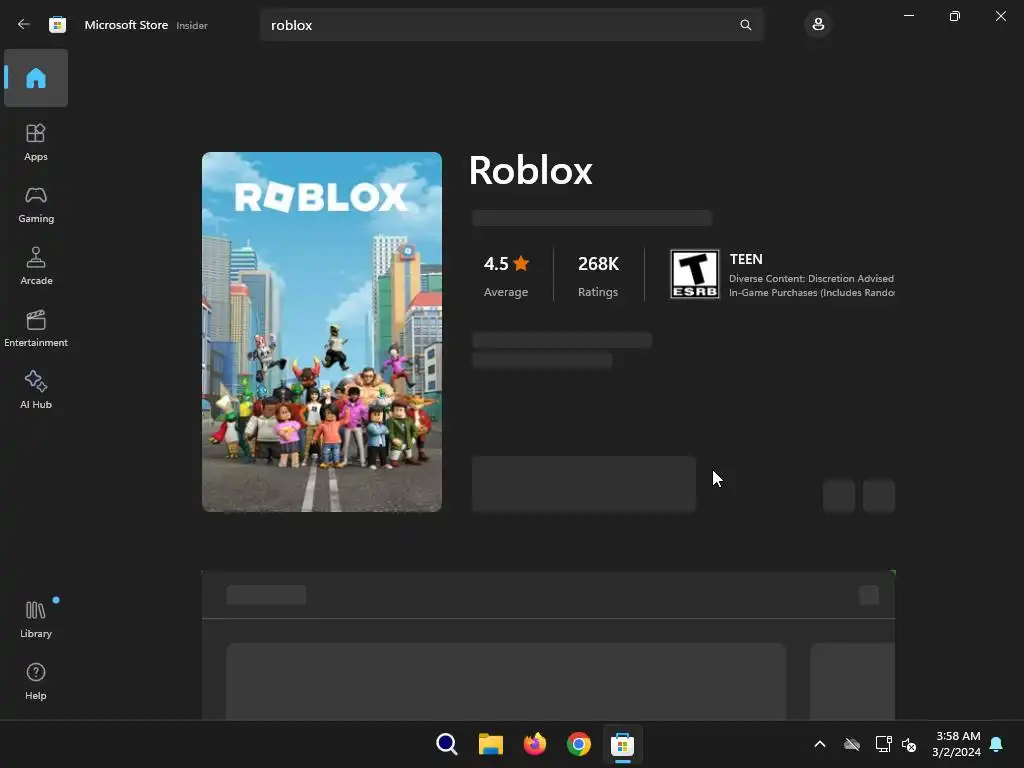The width and height of the screenshot is (1024, 768).
Task: Open the Library in sidebar
Action: tap(36, 619)
